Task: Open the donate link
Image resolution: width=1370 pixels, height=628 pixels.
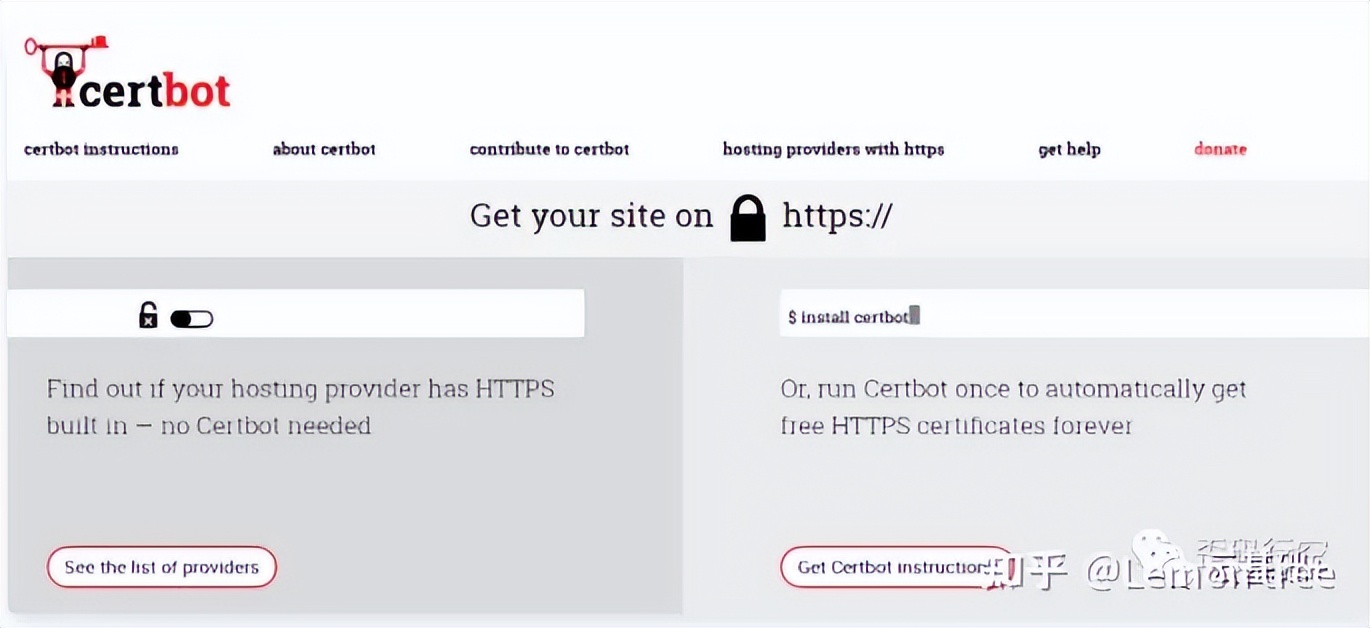Action: pos(1219,148)
